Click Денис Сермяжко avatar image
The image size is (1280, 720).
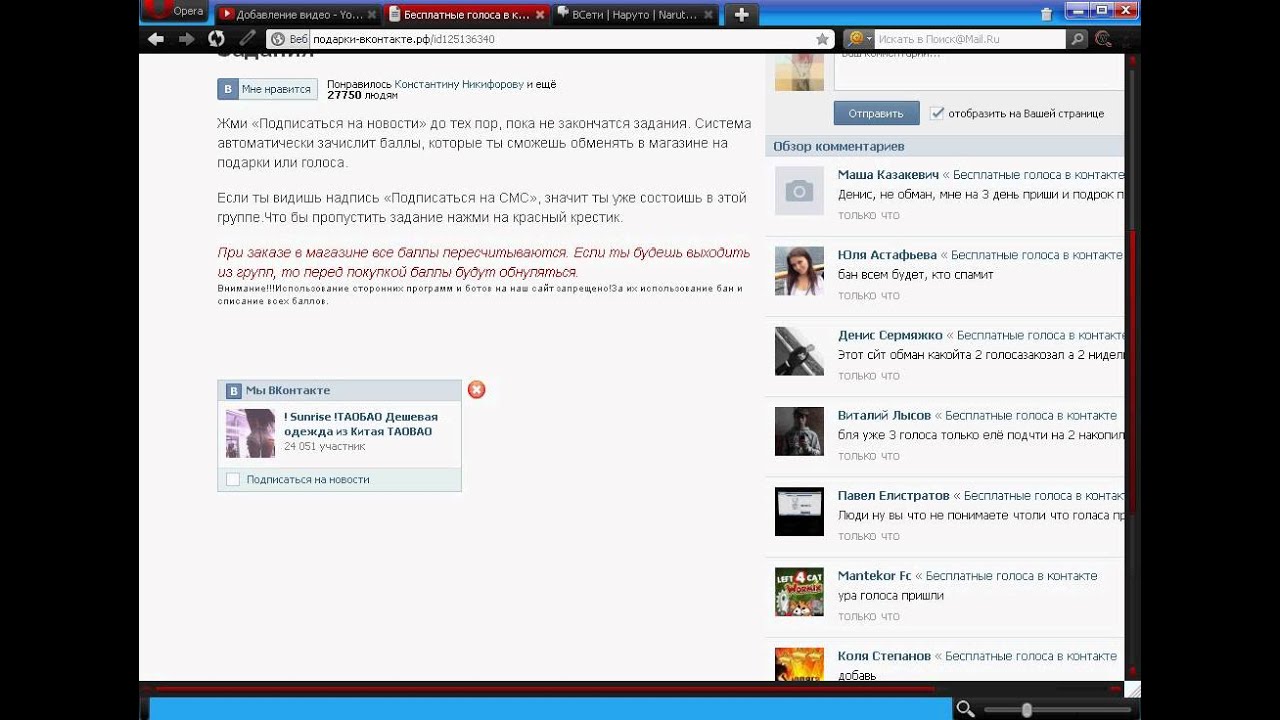[799, 351]
